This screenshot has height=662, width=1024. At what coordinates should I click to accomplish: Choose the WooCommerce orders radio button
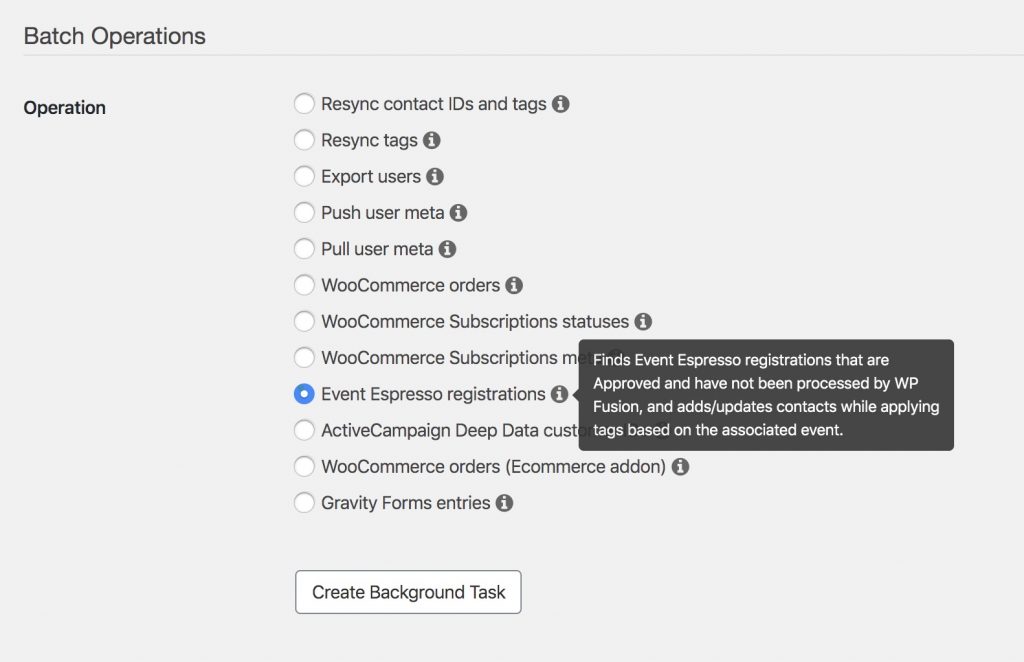click(x=304, y=286)
